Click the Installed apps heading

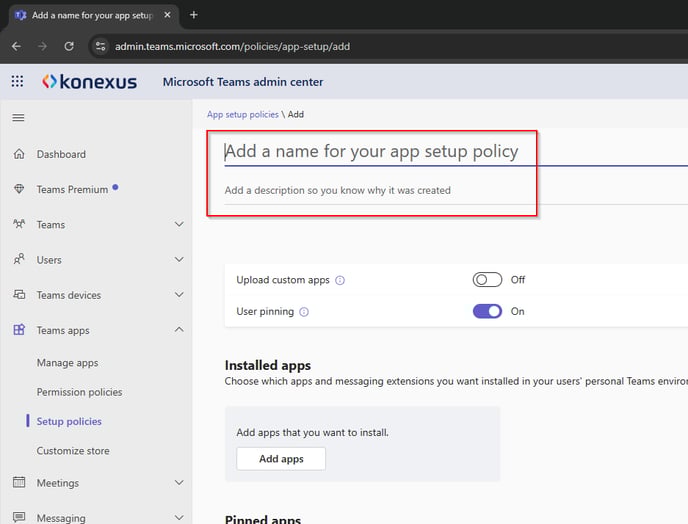pyautogui.click(x=268, y=365)
